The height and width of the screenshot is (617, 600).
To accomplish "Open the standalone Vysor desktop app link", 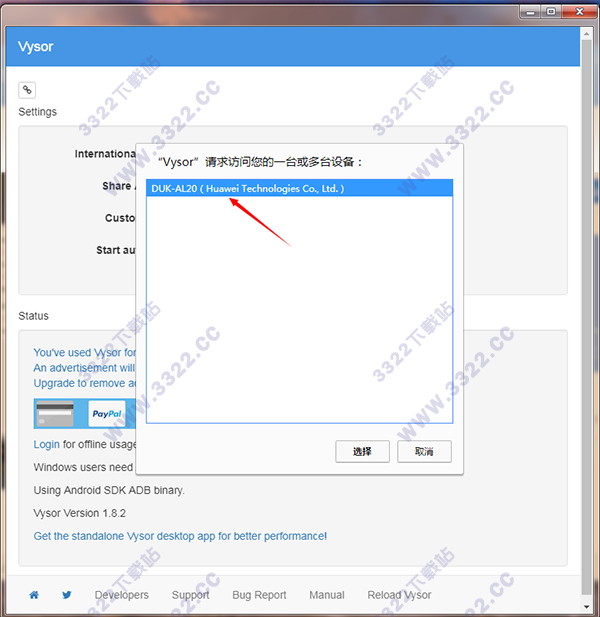I will coord(180,536).
